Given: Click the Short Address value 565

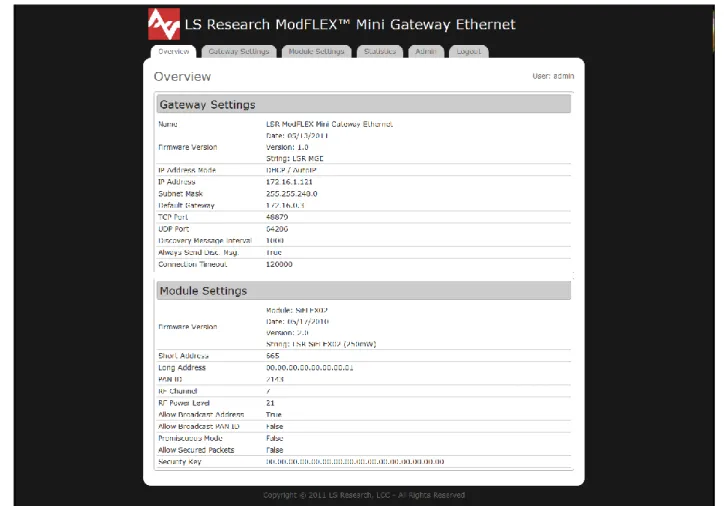Looking at the screenshot, I should click(x=272, y=356).
